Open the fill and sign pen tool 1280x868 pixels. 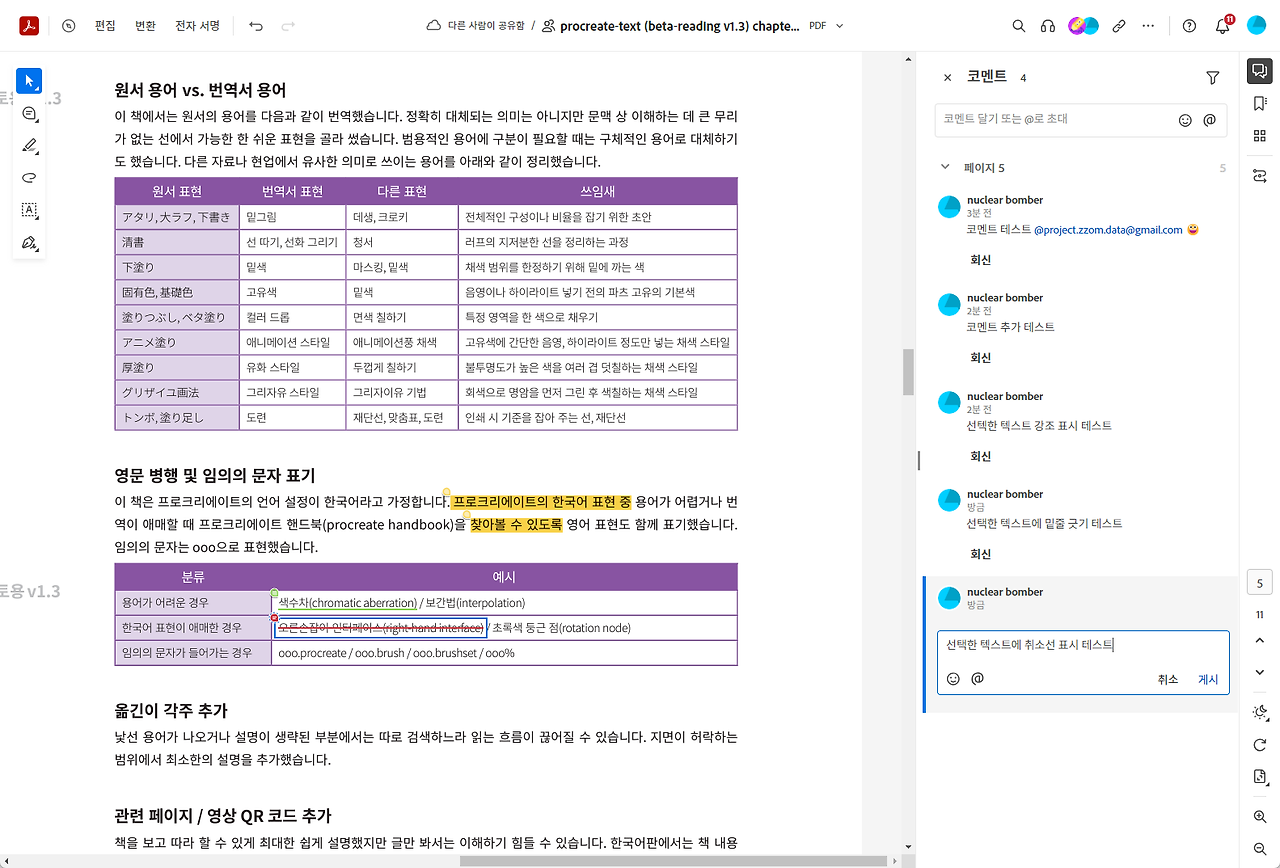pos(29,243)
